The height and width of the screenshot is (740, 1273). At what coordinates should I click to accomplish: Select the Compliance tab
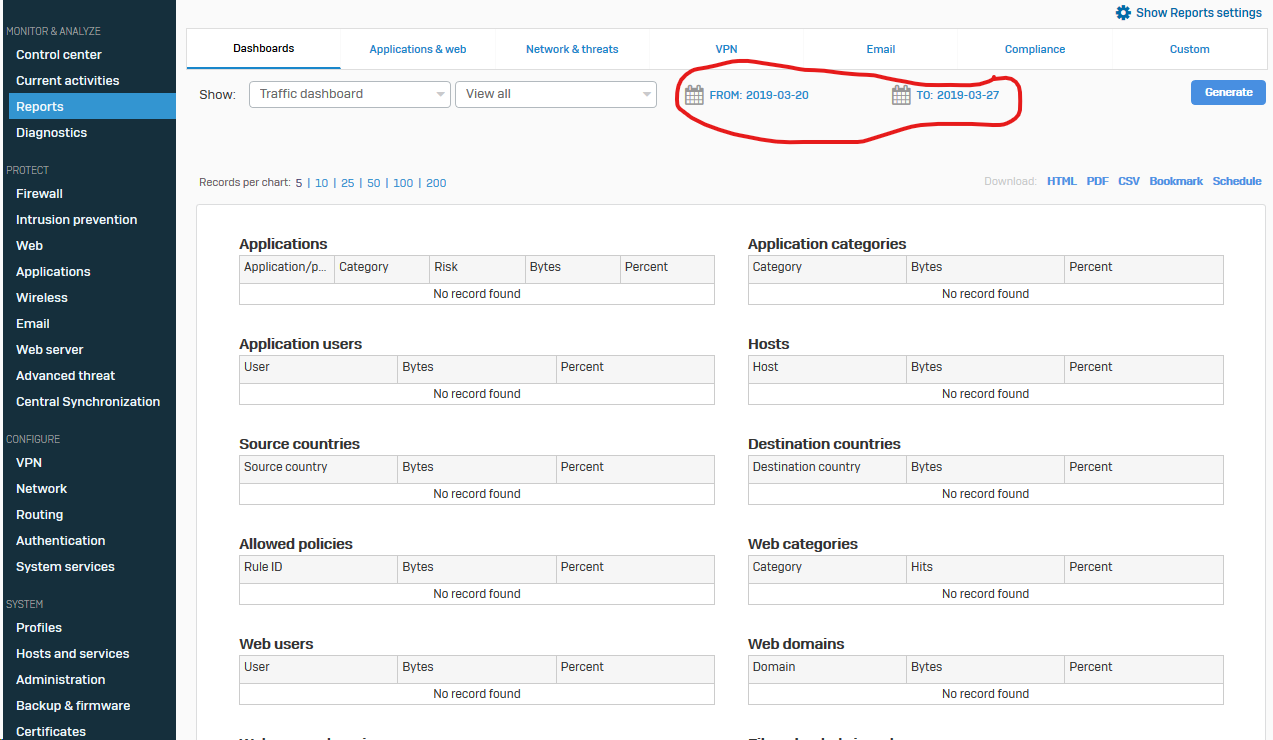1034,49
